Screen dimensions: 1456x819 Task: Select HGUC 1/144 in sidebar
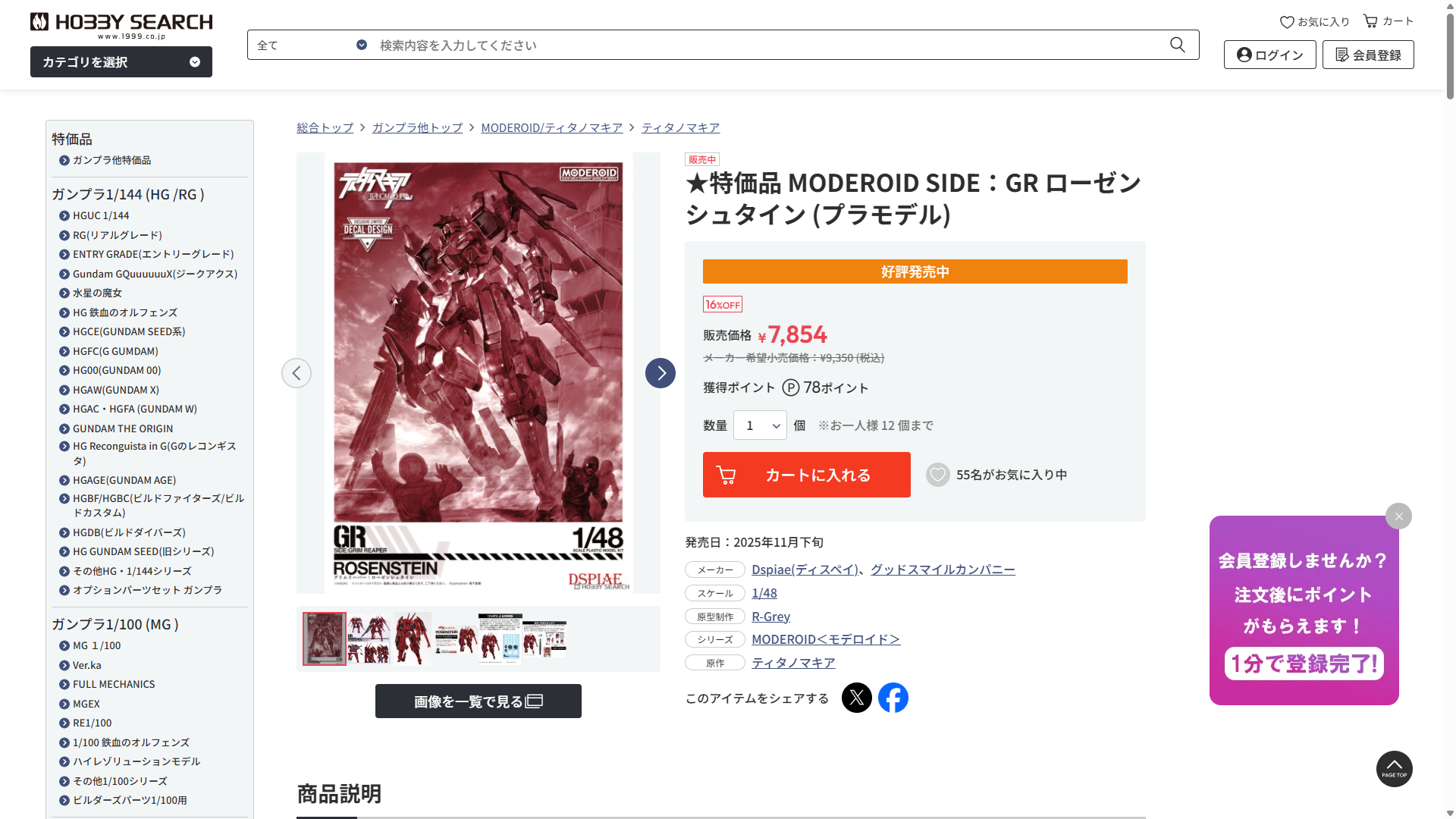101,215
